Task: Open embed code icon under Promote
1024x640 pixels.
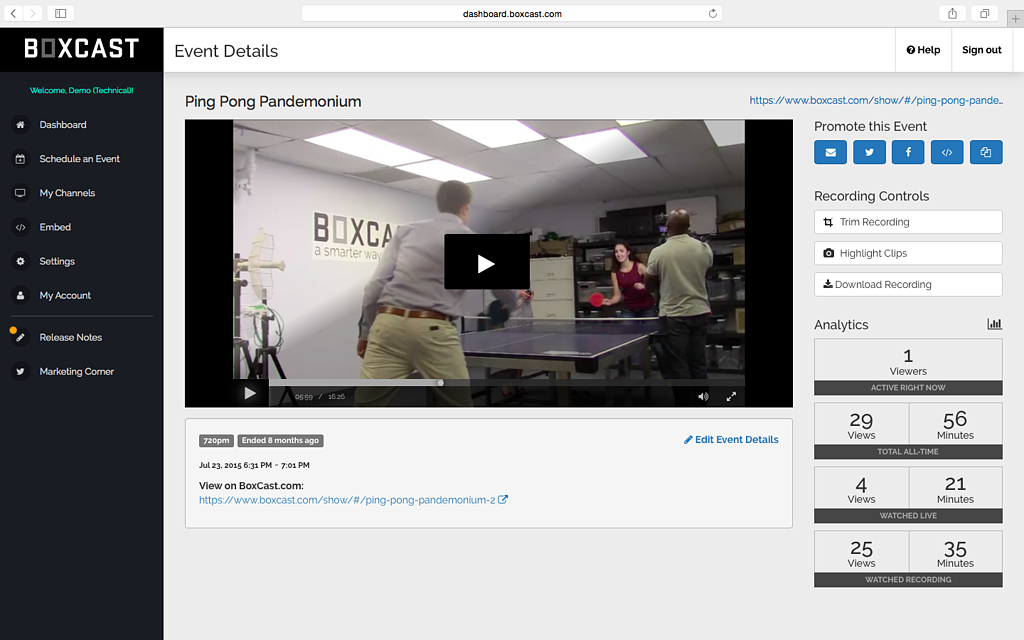Action: (947, 152)
